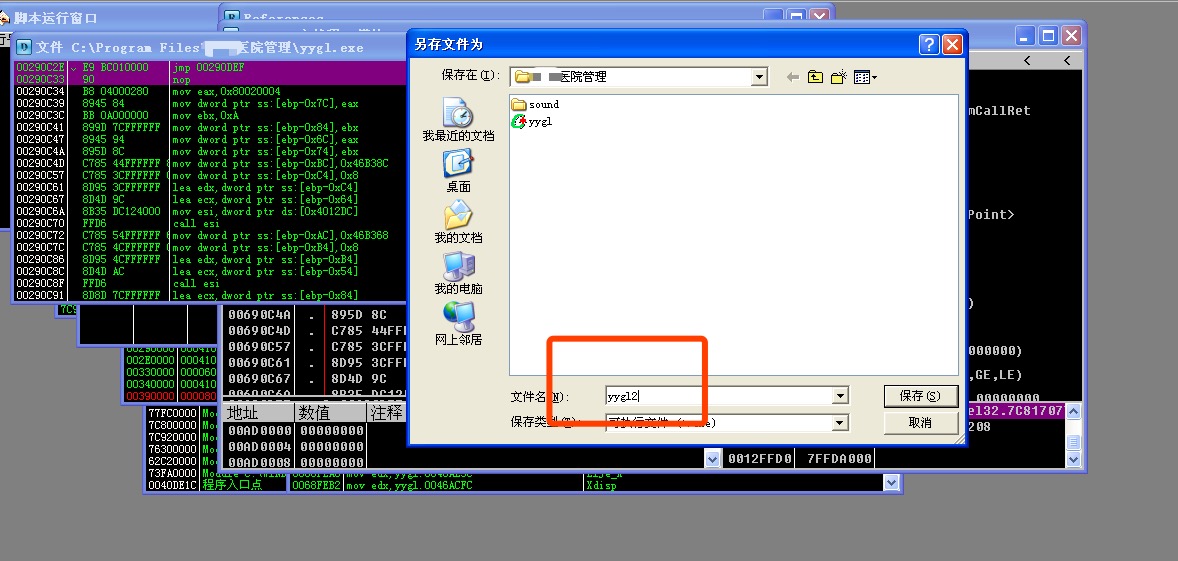Select memory map entry 62C20000
Viewport: 1178px width, 561px height.
tap(172, 461)
